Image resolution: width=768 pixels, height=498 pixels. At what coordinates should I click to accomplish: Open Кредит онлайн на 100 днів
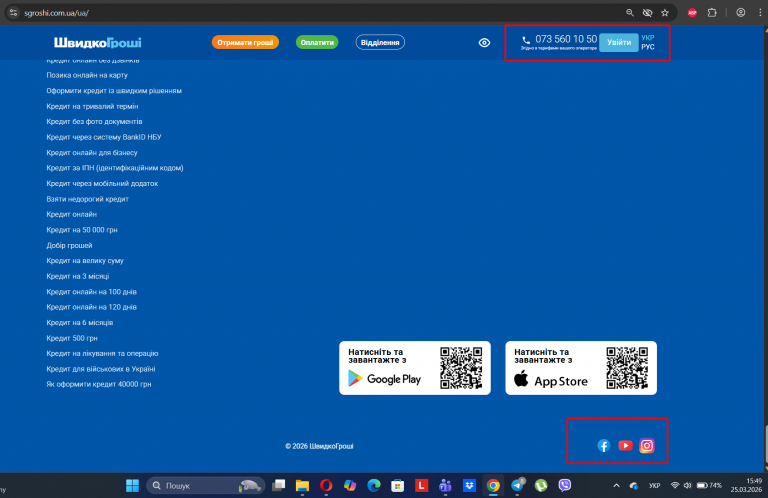click(x=91, y=292)
